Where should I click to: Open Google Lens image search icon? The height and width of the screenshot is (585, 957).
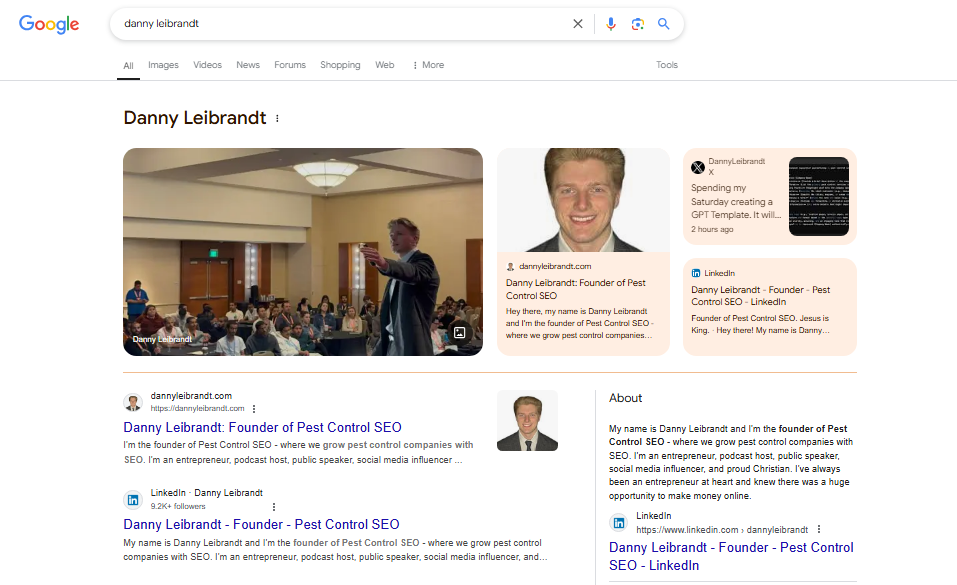637,24
